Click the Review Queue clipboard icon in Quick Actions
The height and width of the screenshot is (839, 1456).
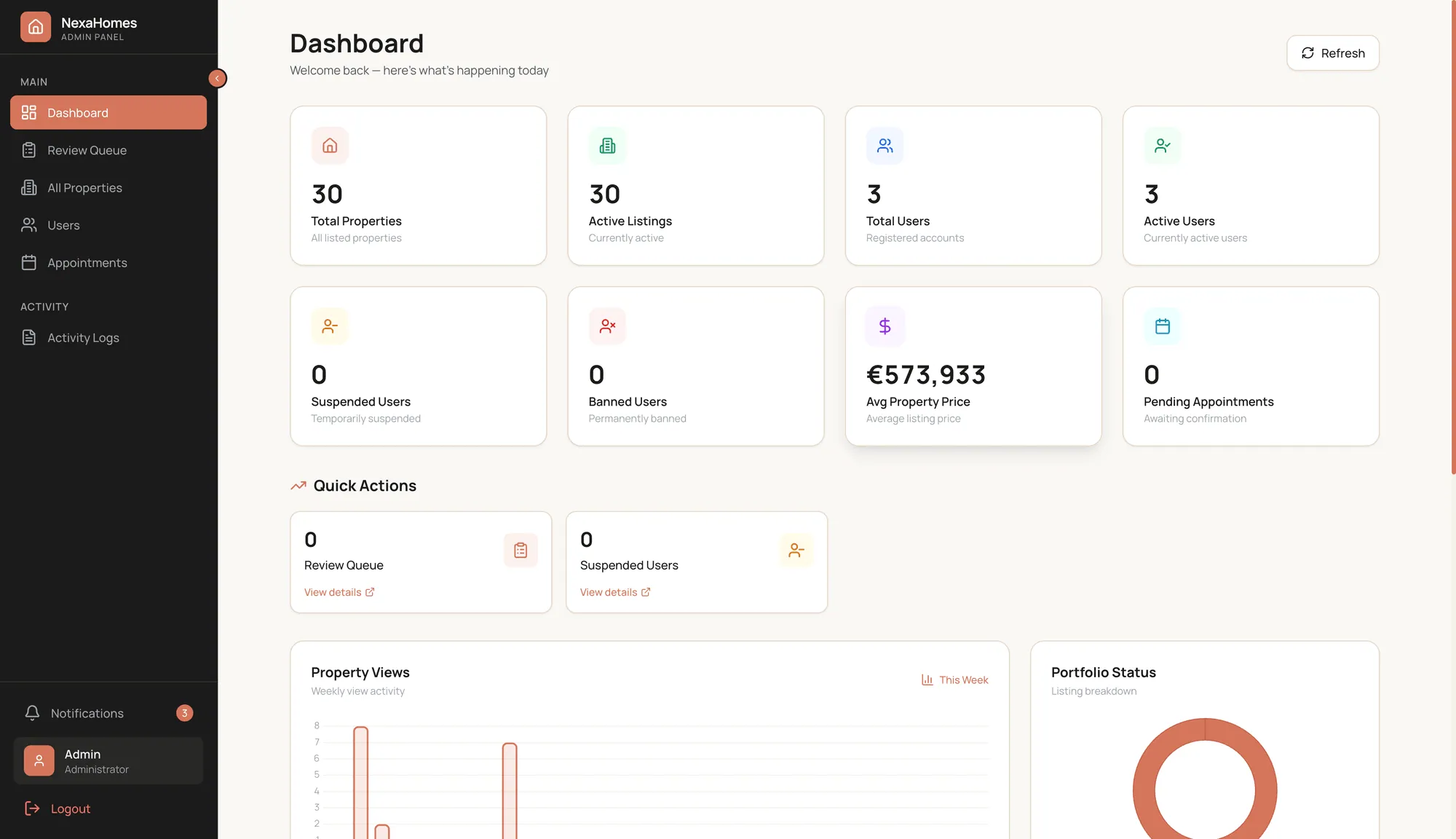pos(521,550)
